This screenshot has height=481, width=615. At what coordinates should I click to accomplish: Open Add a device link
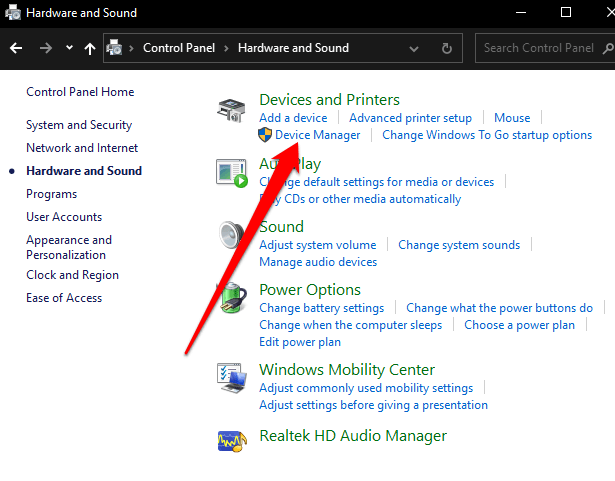293,118
